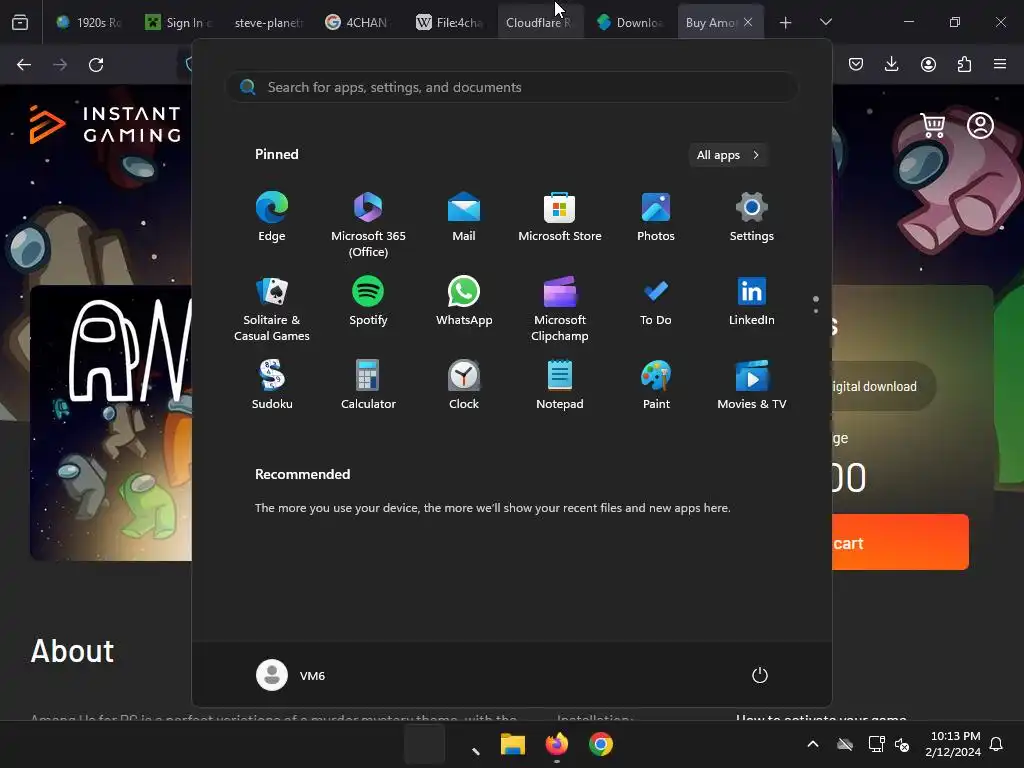Switch to the next pinned apps page
This screenshot has height=768, width=1024.
[x=816, y=311]
